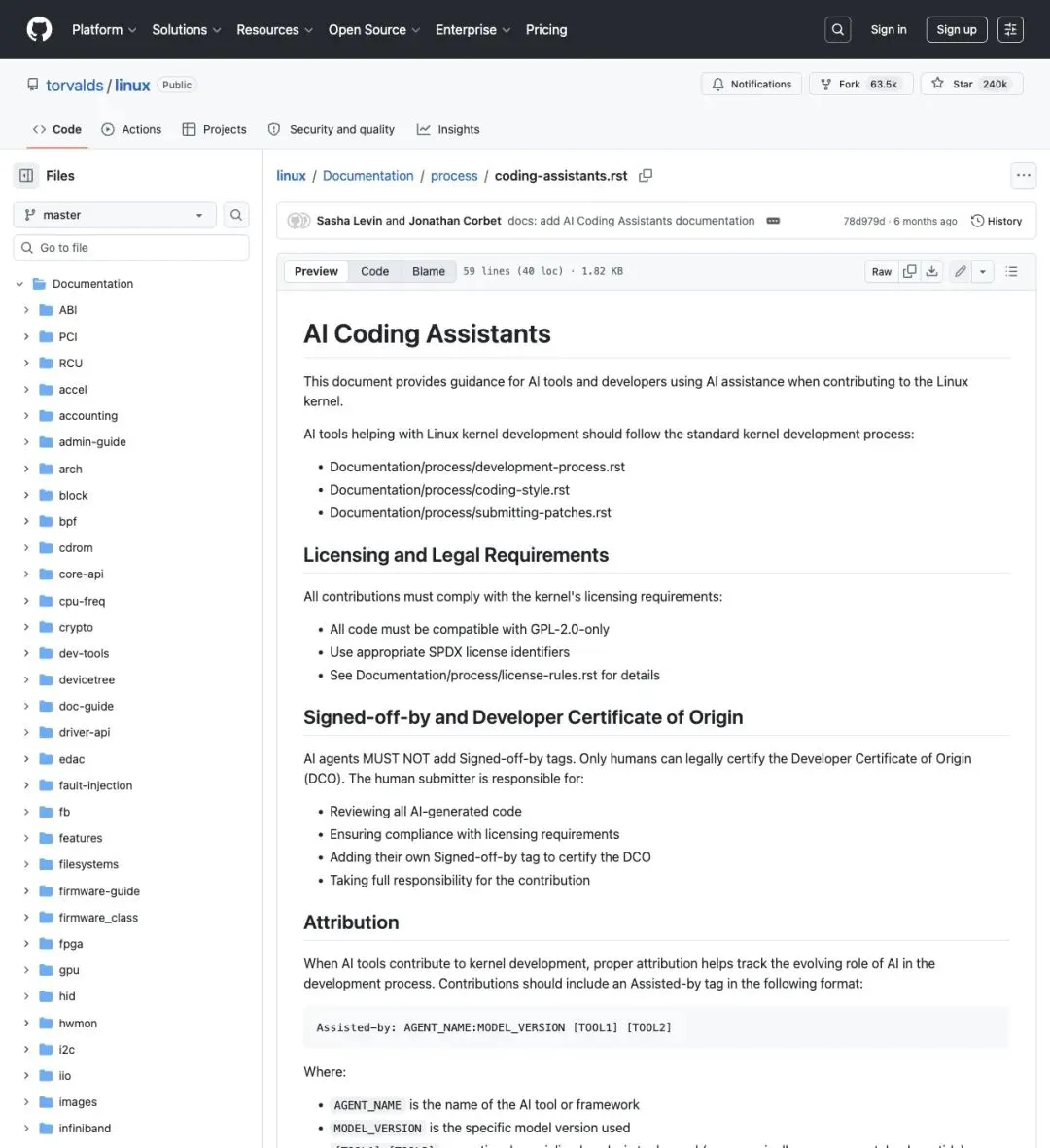Image resolution: width=1050 pixels, height=1148 pixels.
Task: Search files using magnifier beside branch selector
Action: 236,215
